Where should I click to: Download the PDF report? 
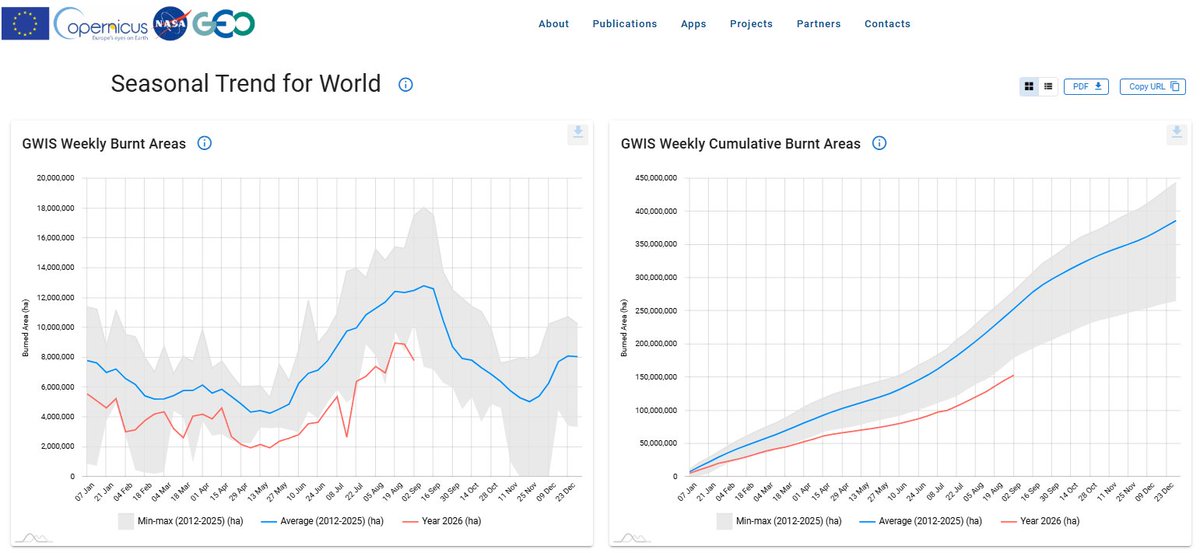click(x=1087, y=87)
